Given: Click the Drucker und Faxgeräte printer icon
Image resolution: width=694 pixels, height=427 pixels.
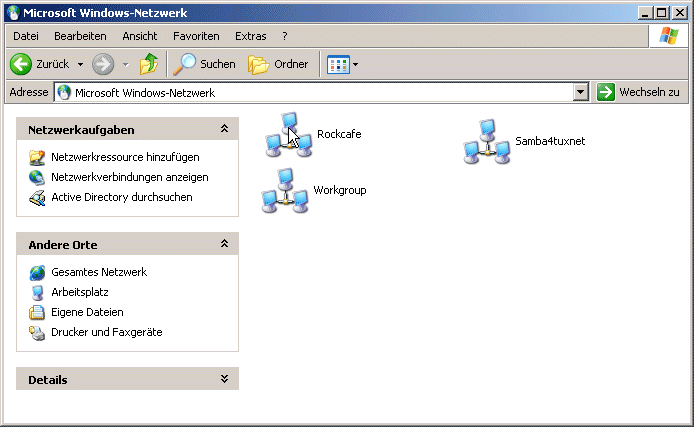Looking at the screenshot, I should [37, 333].
